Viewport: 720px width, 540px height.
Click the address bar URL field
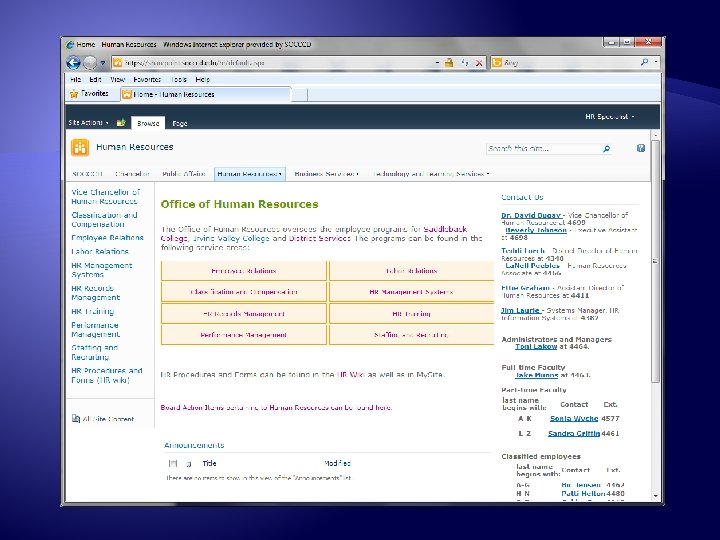pyautogui.click(x=273, y=63)
